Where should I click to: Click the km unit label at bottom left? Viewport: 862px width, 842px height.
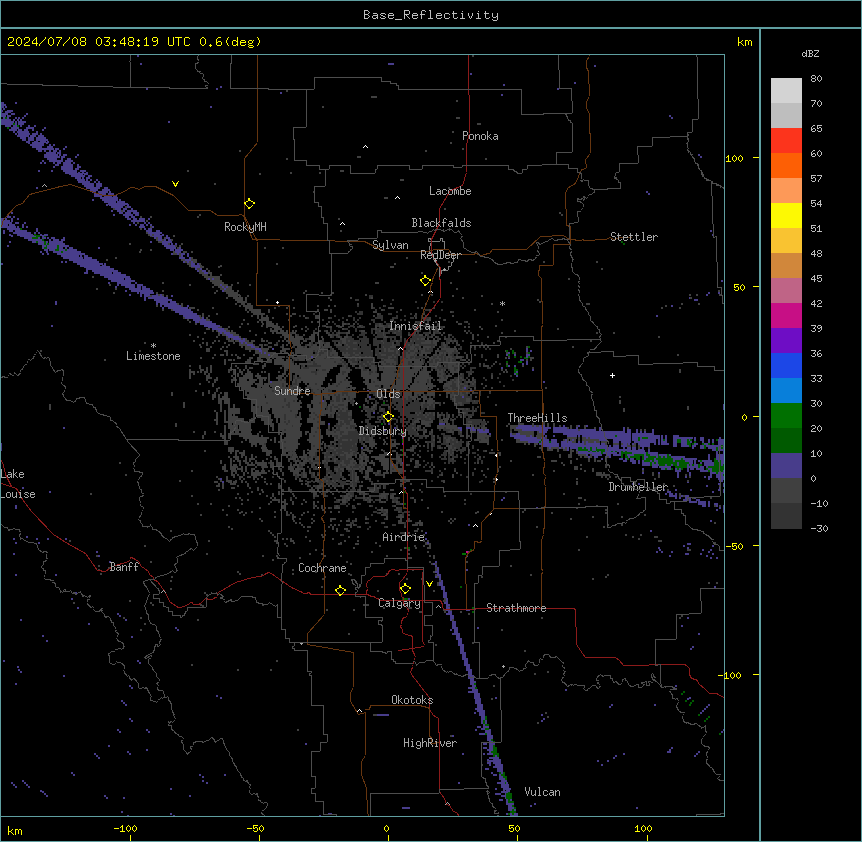[x=15, y=831]
